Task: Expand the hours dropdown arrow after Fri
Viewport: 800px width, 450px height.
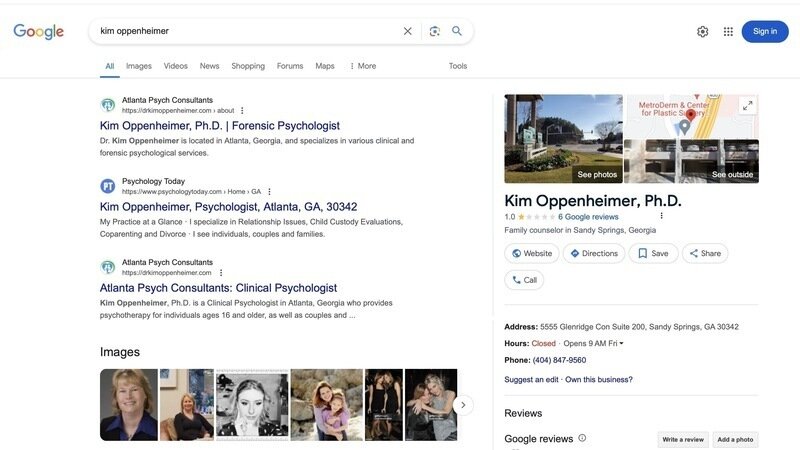Action: point(621,343)
